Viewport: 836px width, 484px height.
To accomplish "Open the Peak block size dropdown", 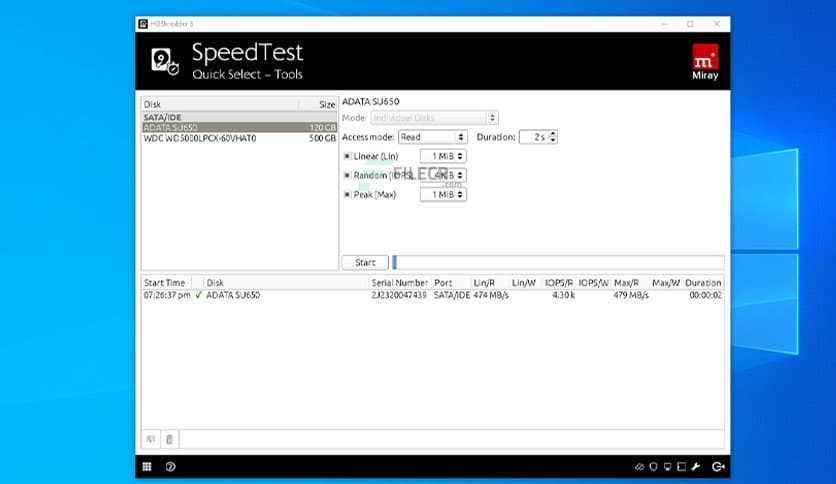I will point(443,195).
